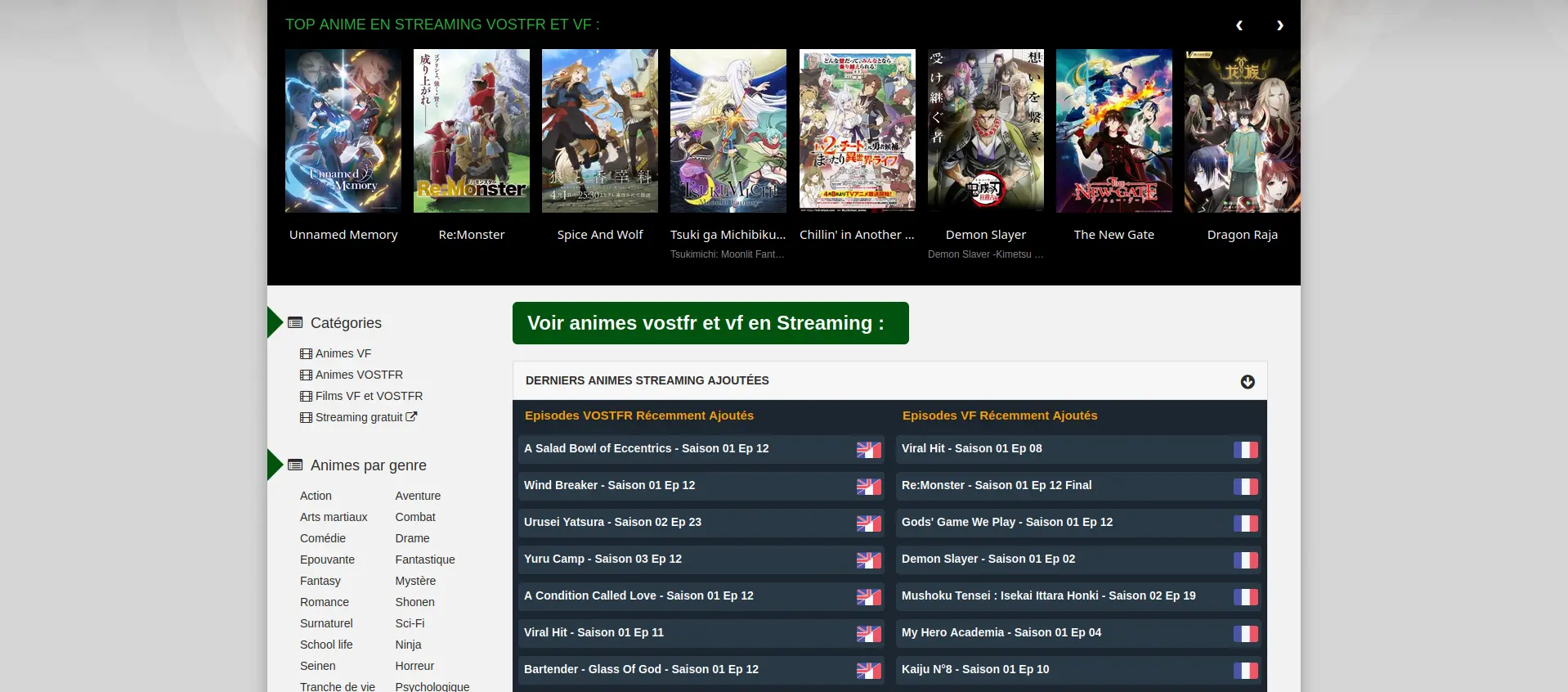
Task: Select the Aventure genre
Action: (x=418, y=496)
